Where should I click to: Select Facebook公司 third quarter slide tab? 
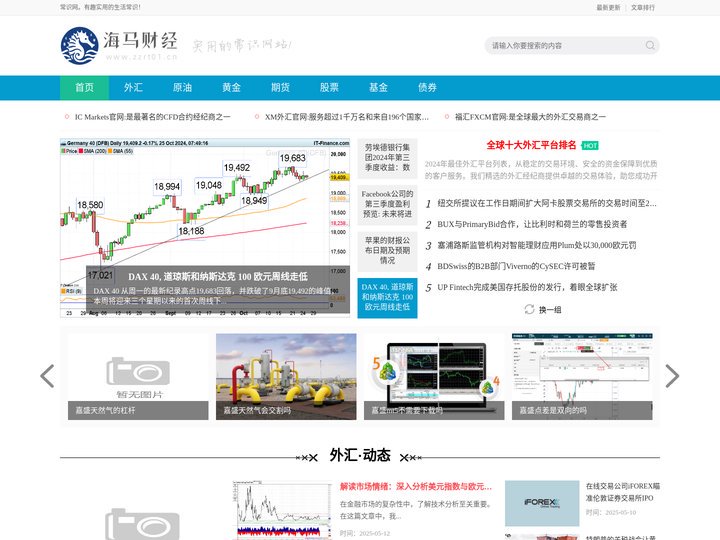[387, 204]
